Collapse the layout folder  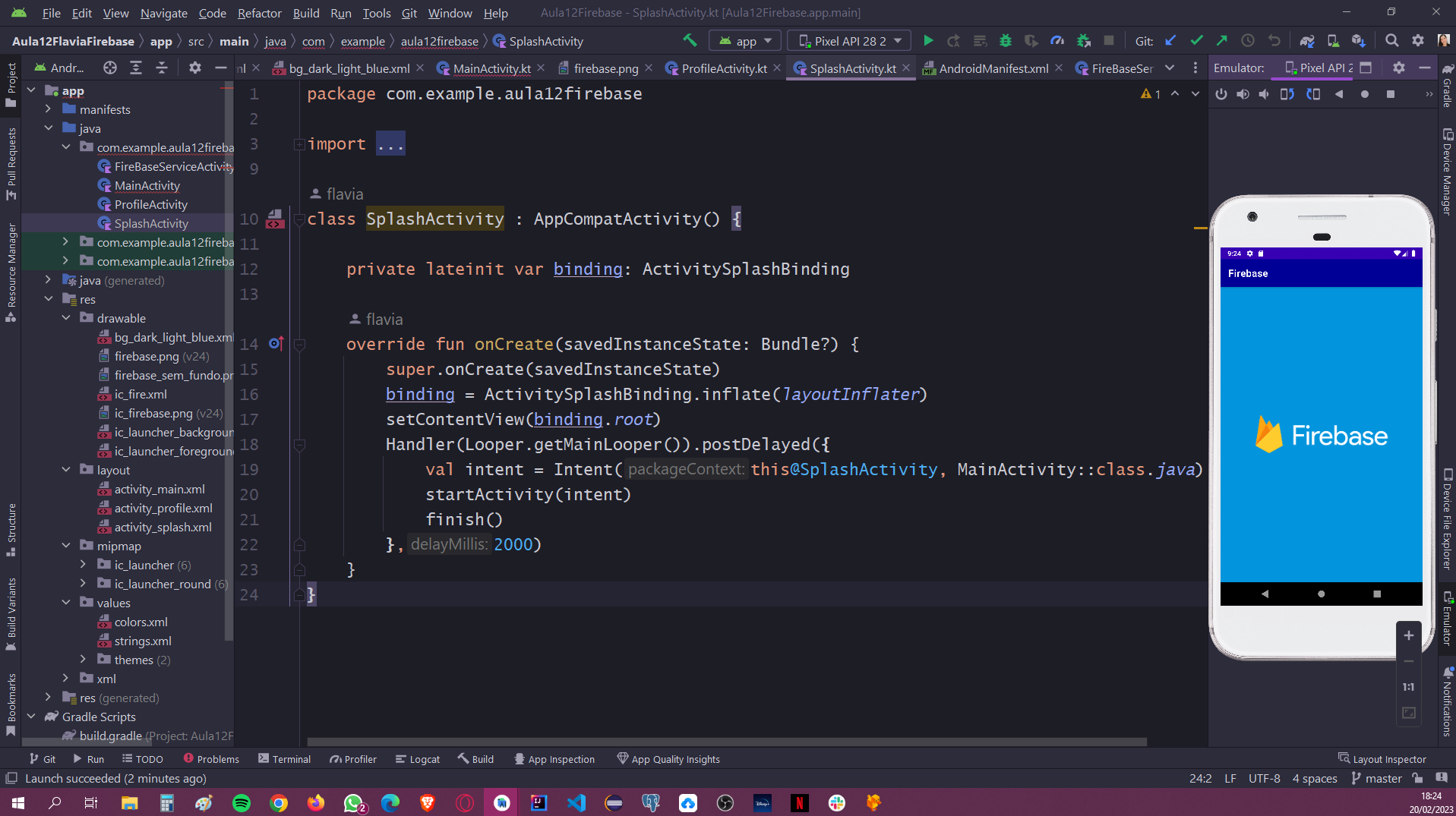point(66,470)
